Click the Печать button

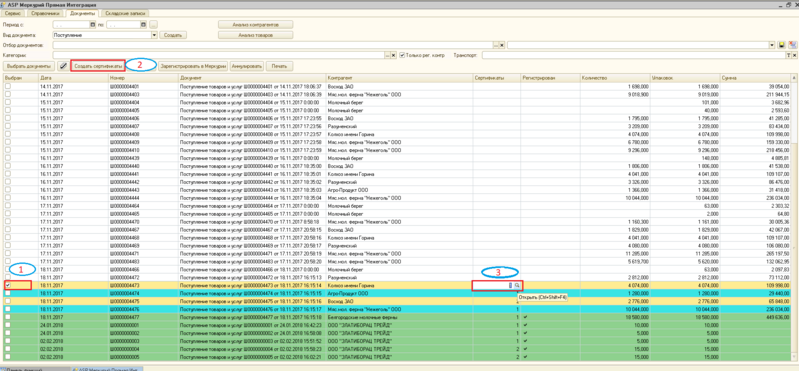[279, 66]
